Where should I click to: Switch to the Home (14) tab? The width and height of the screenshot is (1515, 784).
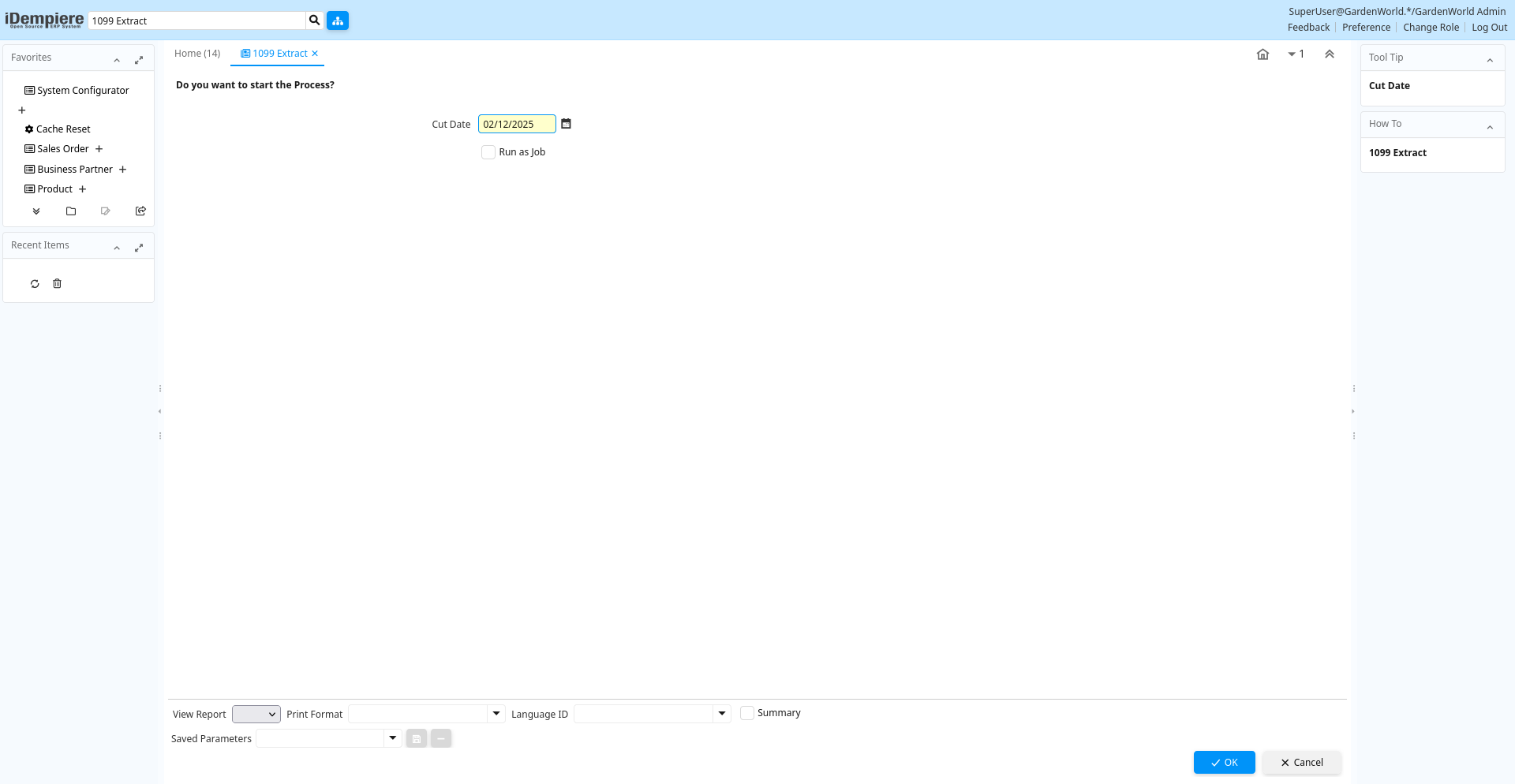[x=197, y=54]
